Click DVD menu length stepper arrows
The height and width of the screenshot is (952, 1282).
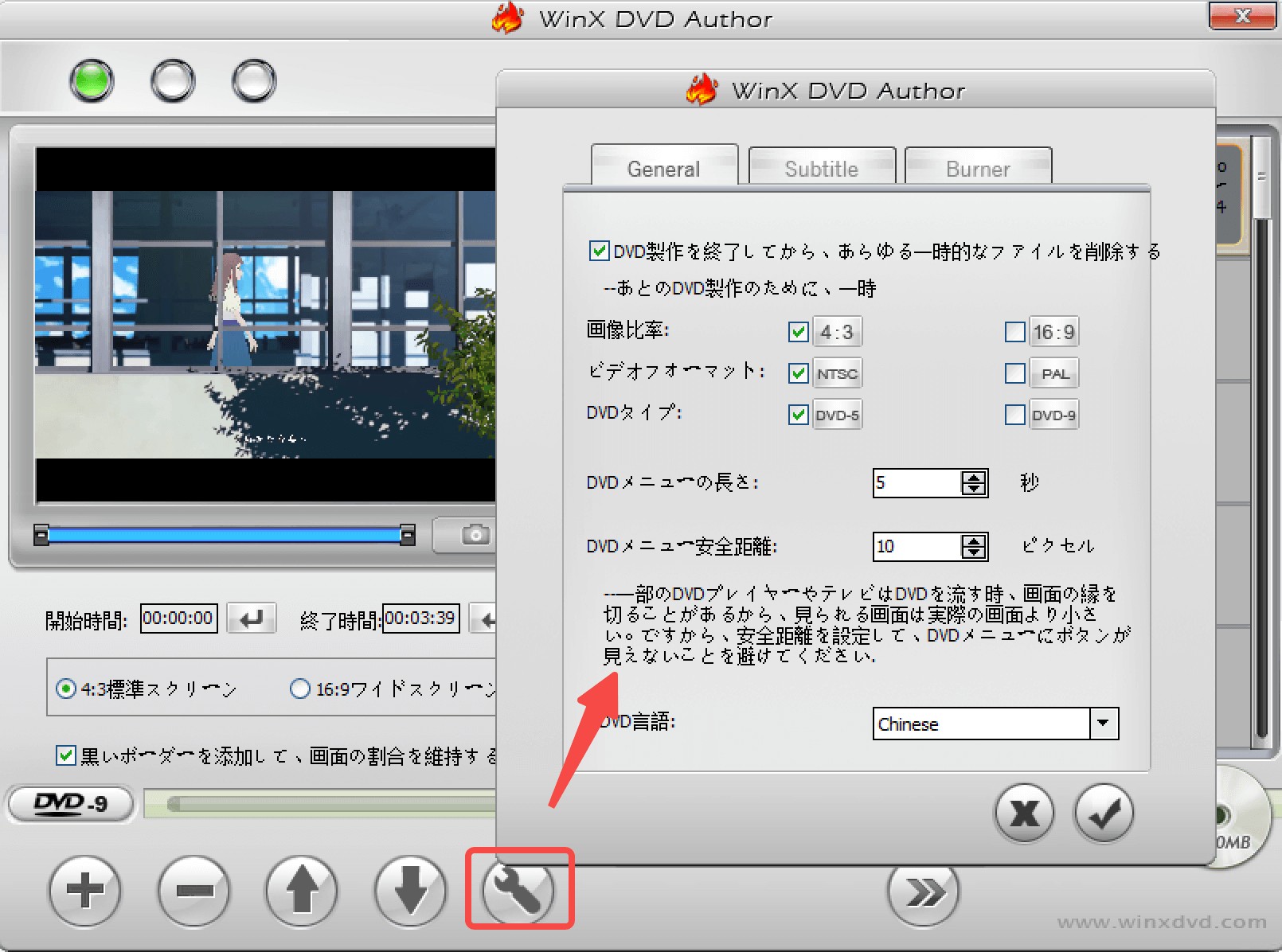coord(973,482)
